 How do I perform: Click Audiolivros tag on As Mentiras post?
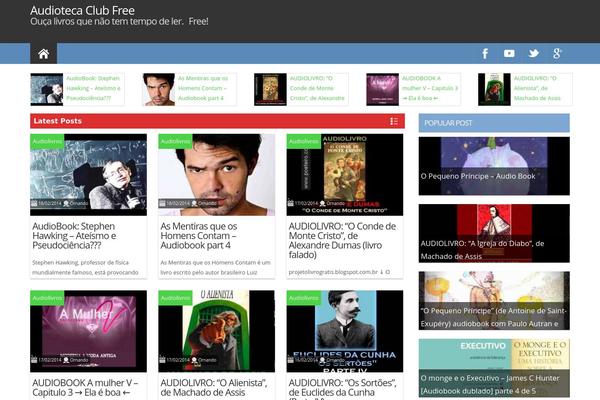point(175,141)
